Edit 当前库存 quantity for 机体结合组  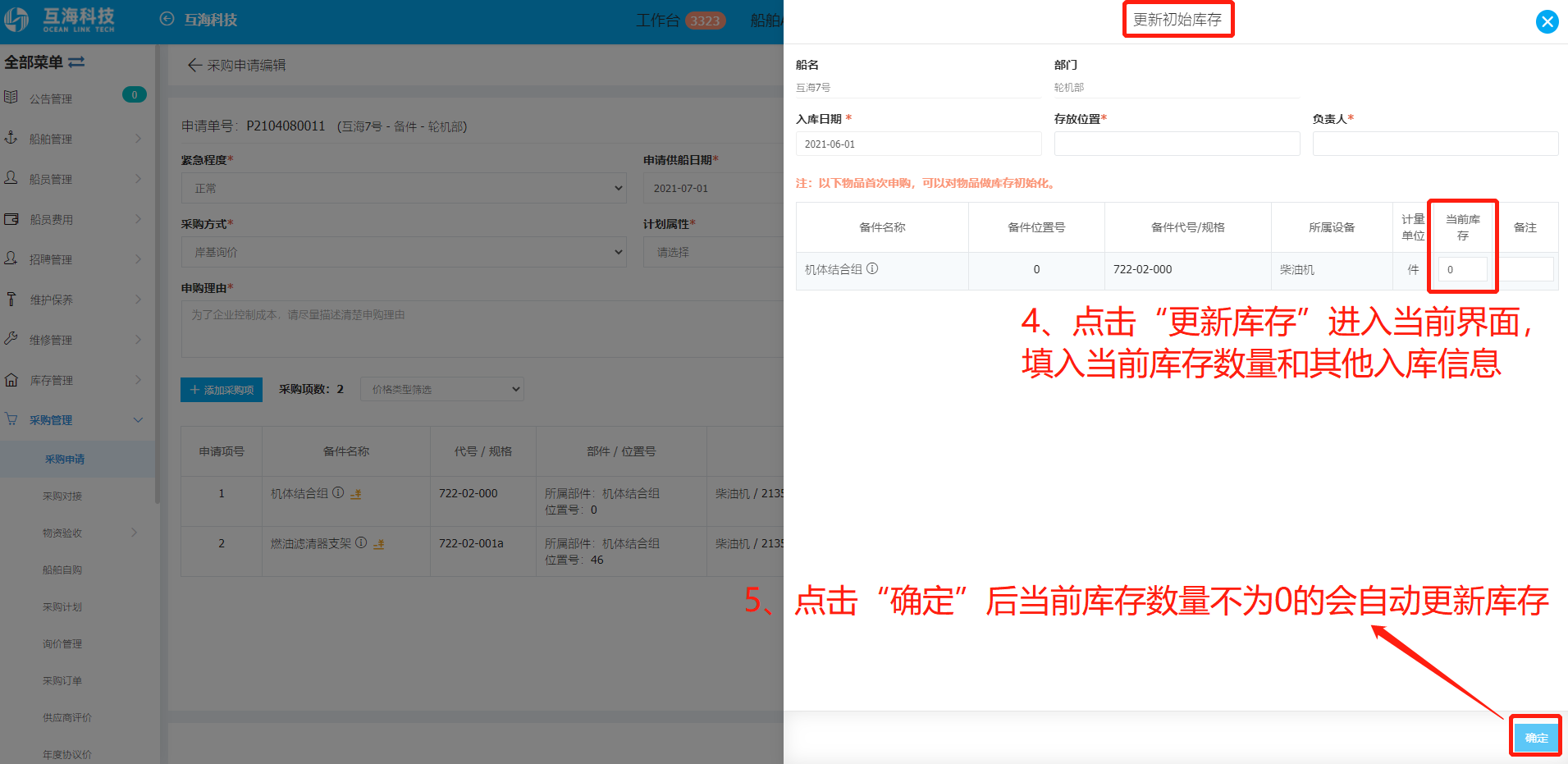click(x=1462, y=269)
